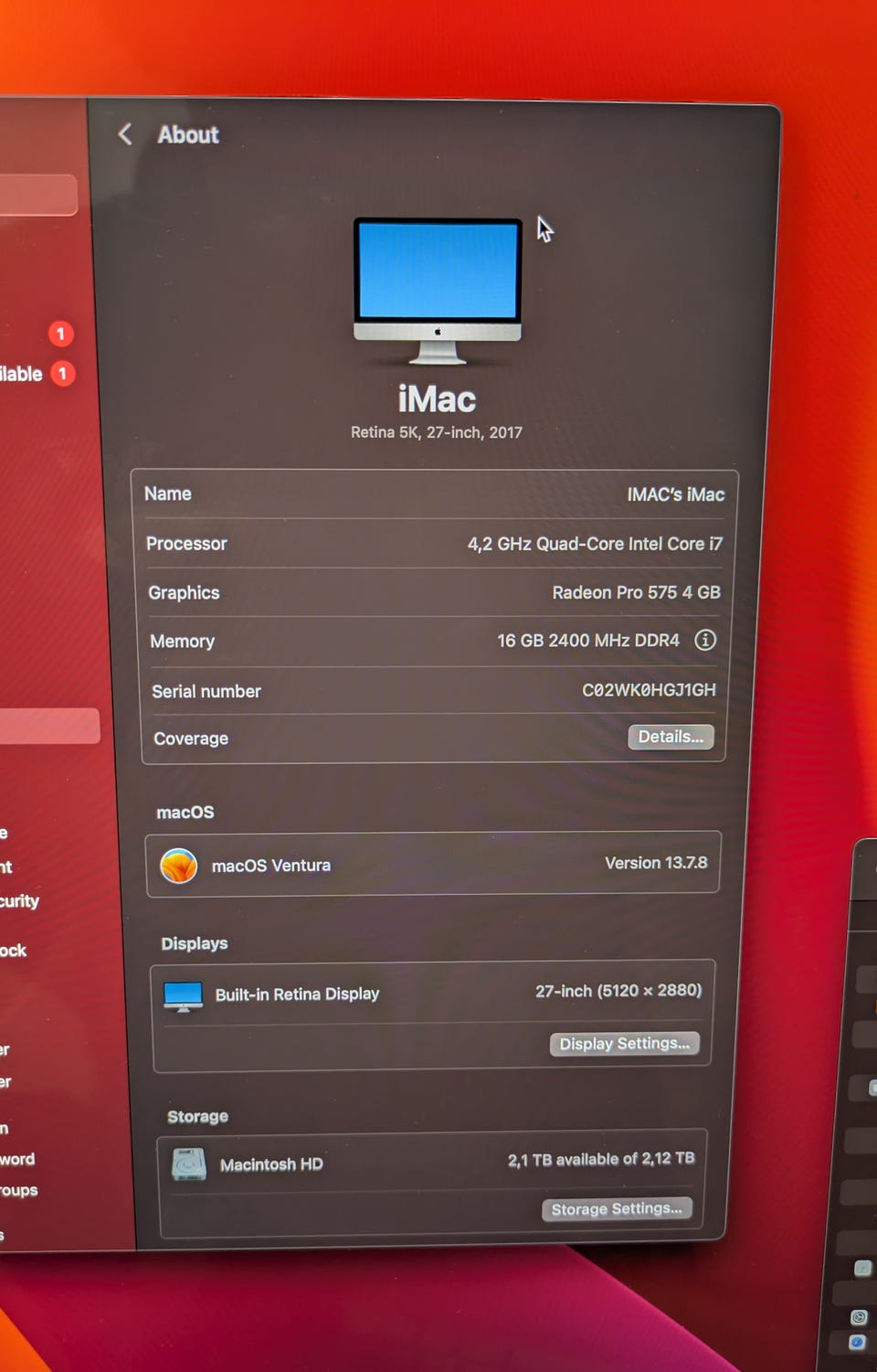The image size is (877, 1372).
Task: Click the macOS Ventura logo icon
Action: pyautogui.click(x=179, y=866)
